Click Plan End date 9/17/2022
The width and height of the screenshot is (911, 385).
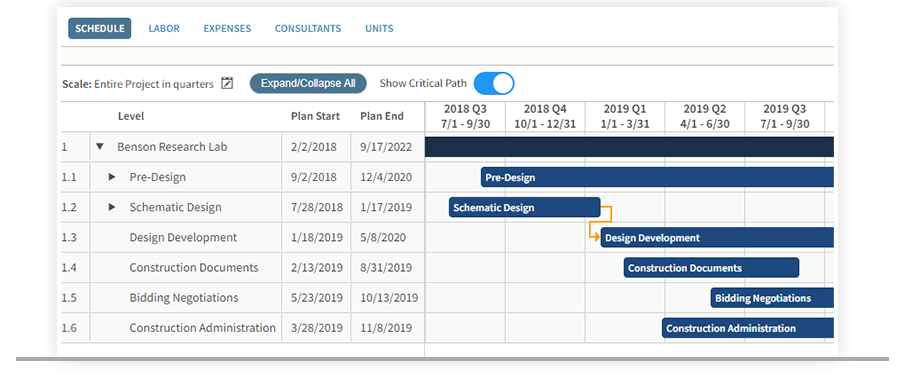386,147
